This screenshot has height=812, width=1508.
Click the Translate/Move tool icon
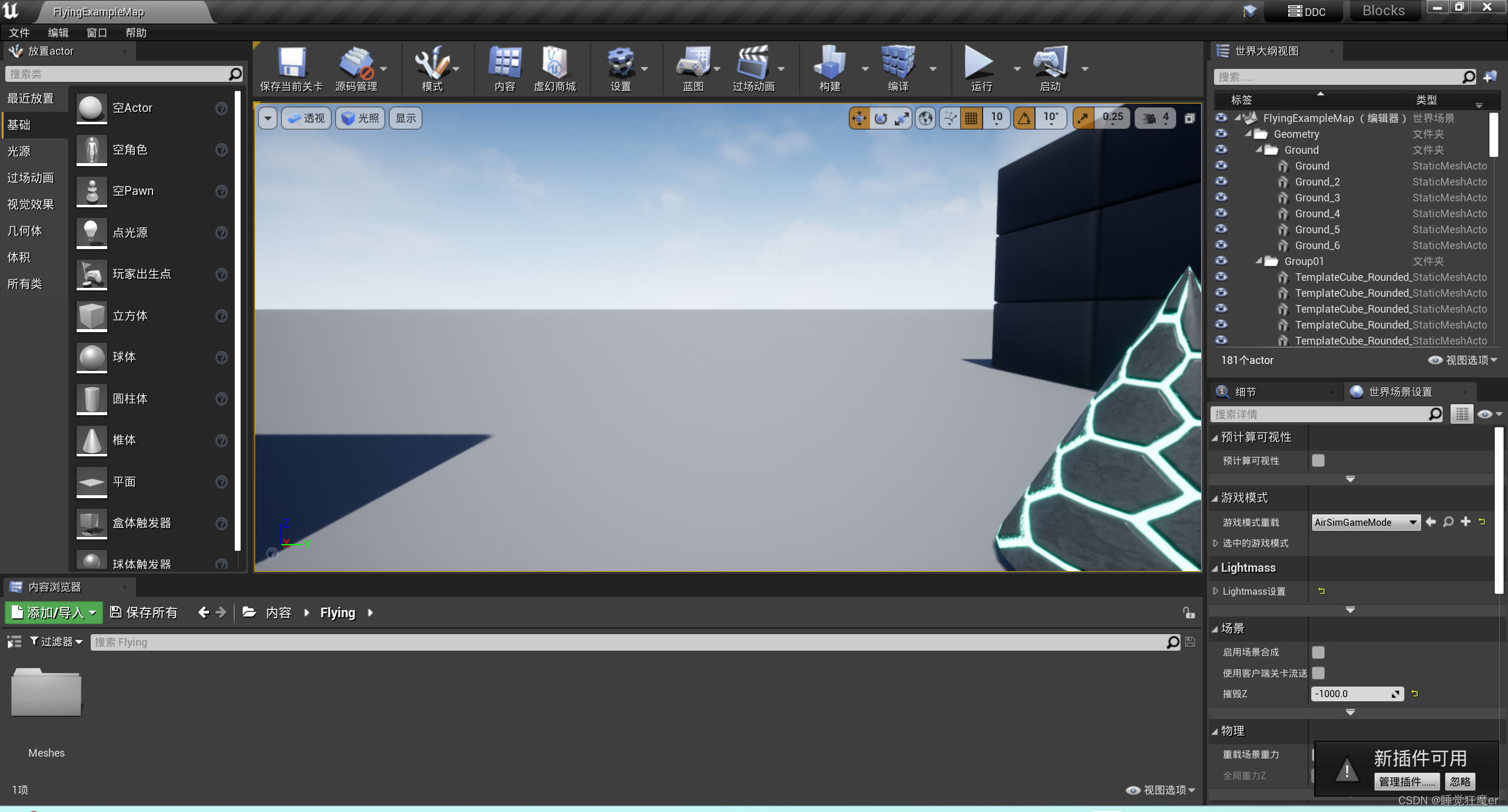tap(859, 119)
